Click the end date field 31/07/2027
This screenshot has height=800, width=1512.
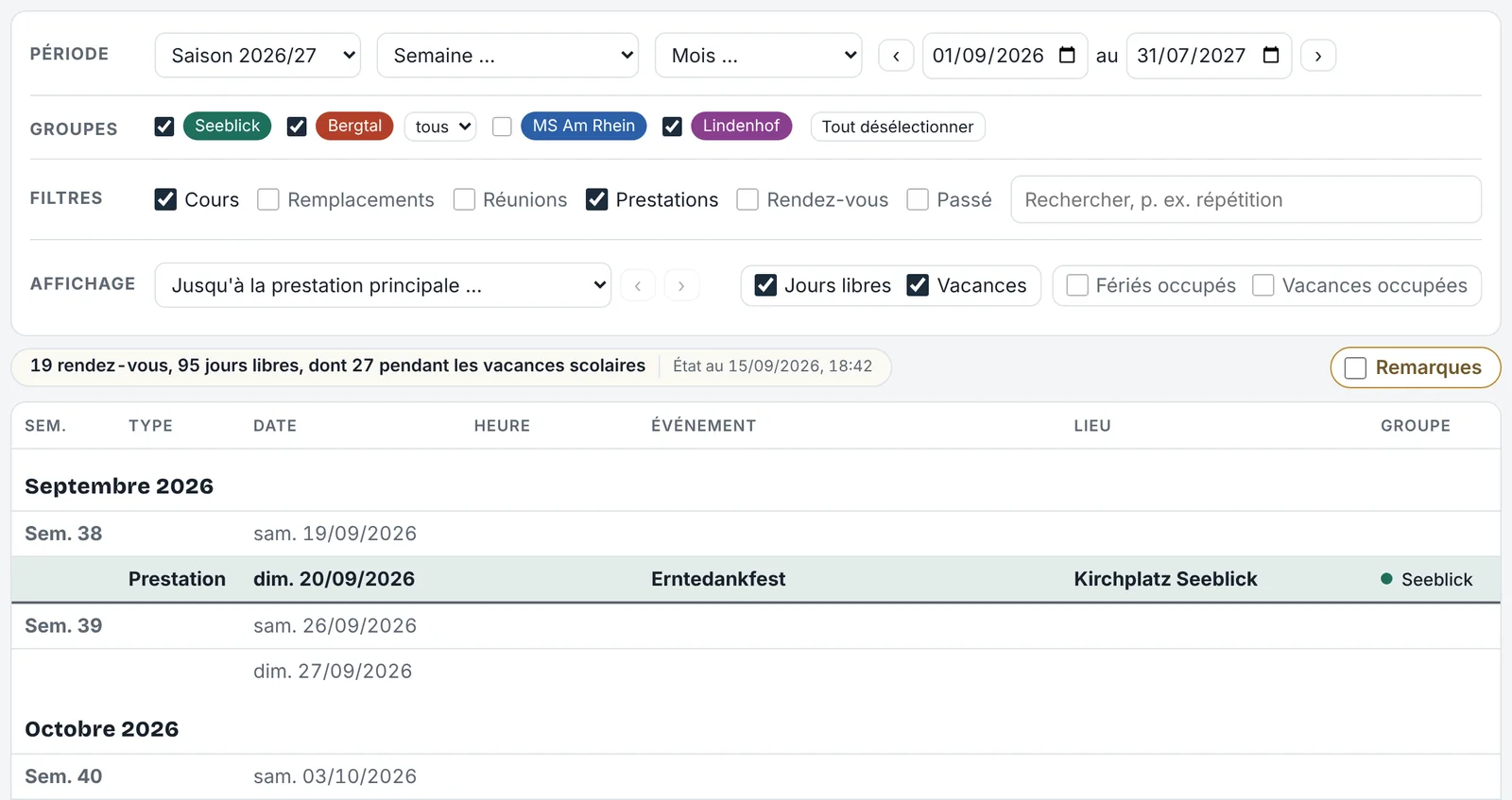(x=1210, y=55)
